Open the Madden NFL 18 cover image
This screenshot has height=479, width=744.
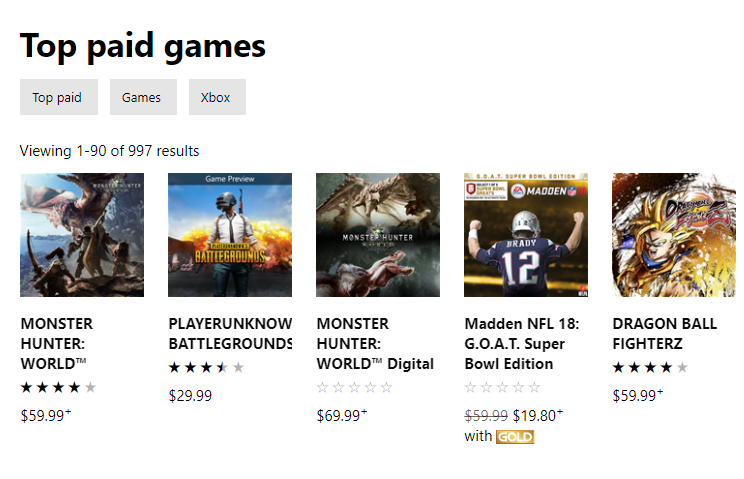[x=526, y=235]
